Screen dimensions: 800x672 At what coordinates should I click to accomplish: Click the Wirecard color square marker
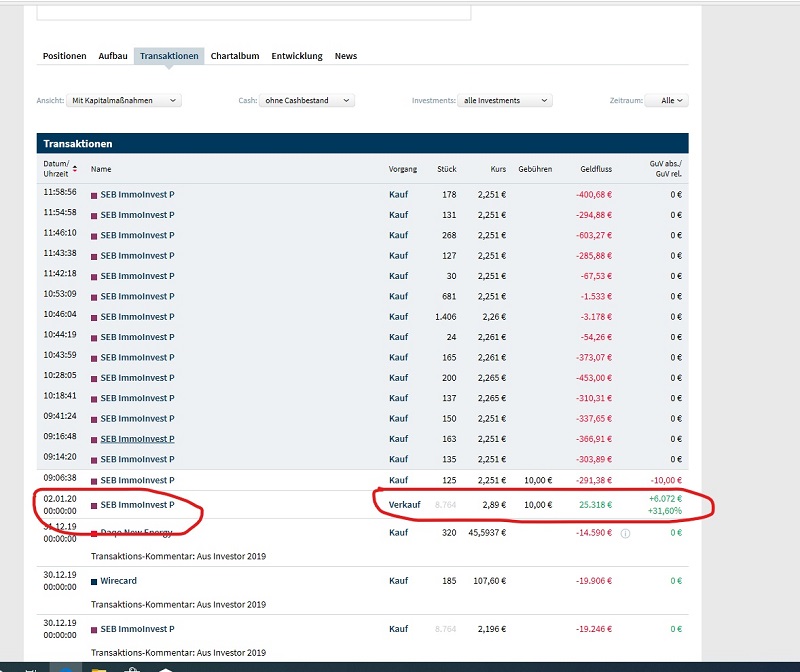[94, 581]
